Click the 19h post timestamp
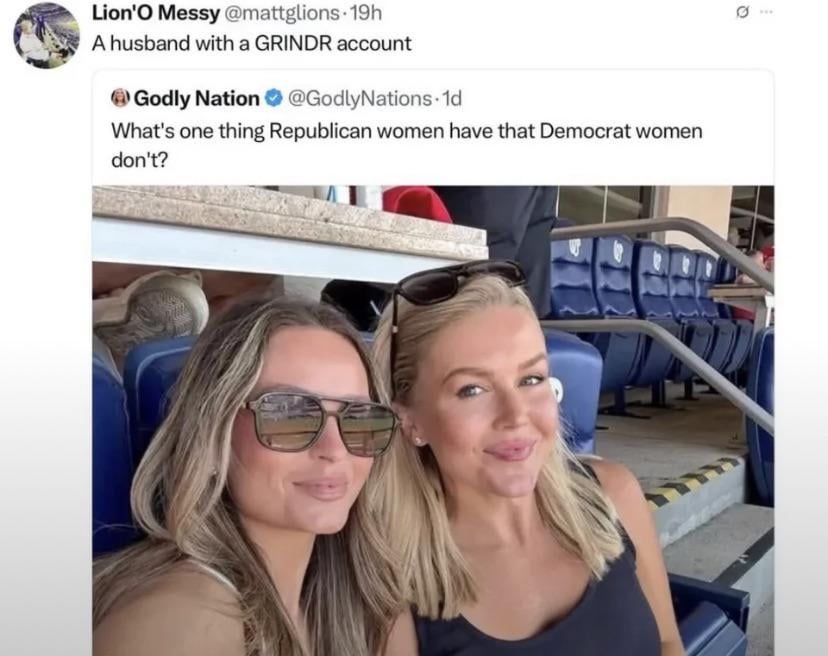Viewport: 828px width, 656px height. coord(365,13)
